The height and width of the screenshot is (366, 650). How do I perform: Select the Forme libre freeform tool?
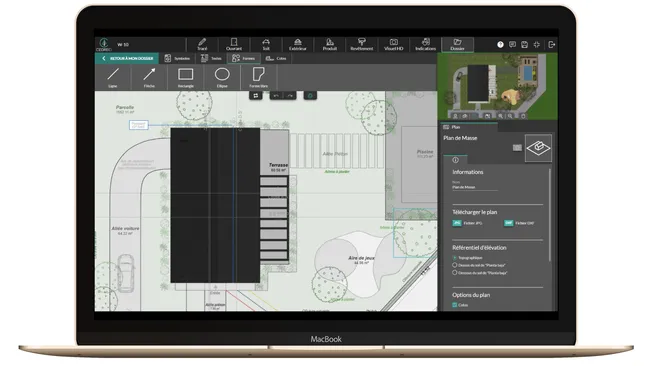coord(258,77)
